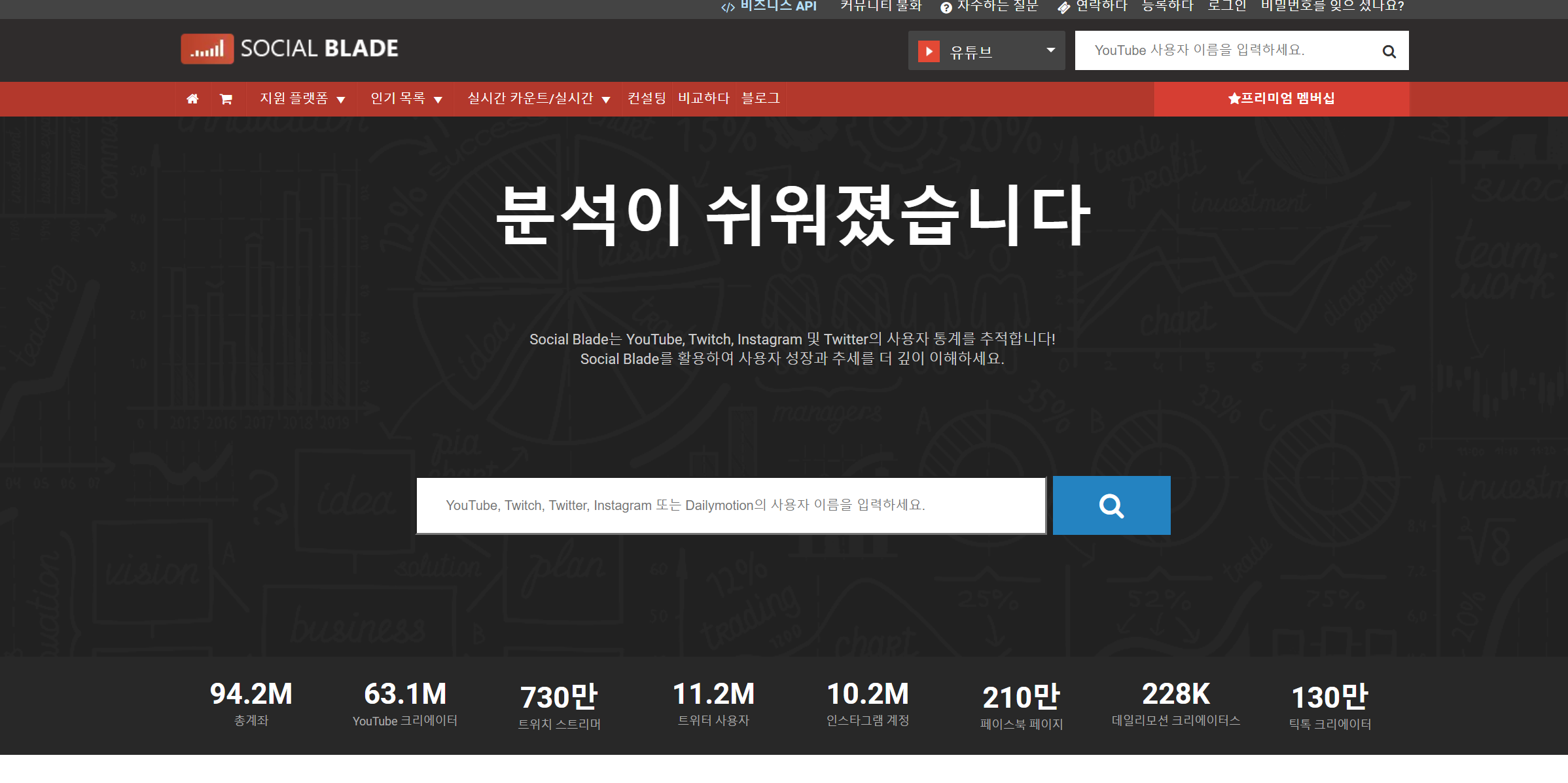1568x783 pixels.
Task: Click the header search magnifier icon
Action: 1389,51
